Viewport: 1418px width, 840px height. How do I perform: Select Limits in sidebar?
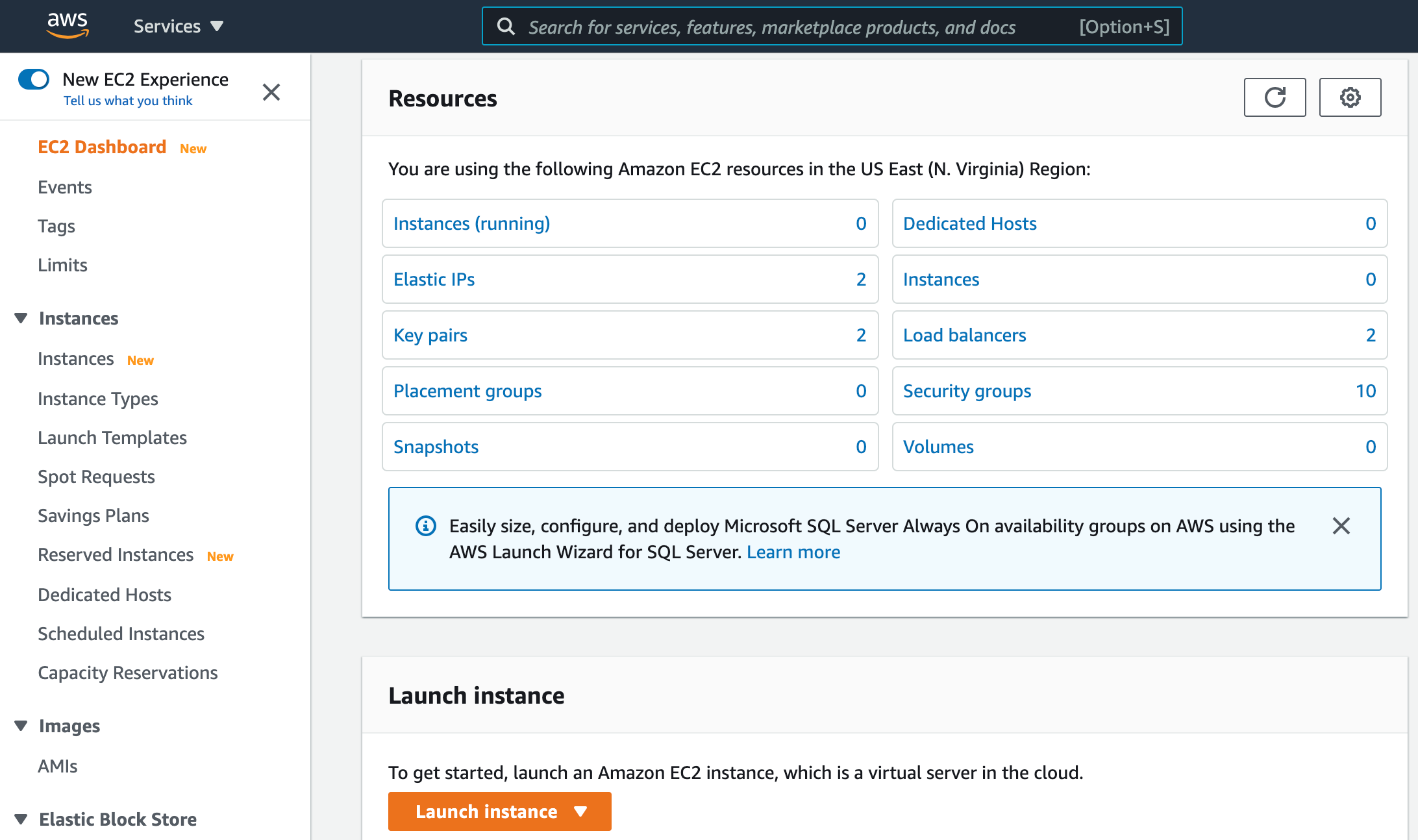coord(62,265)
